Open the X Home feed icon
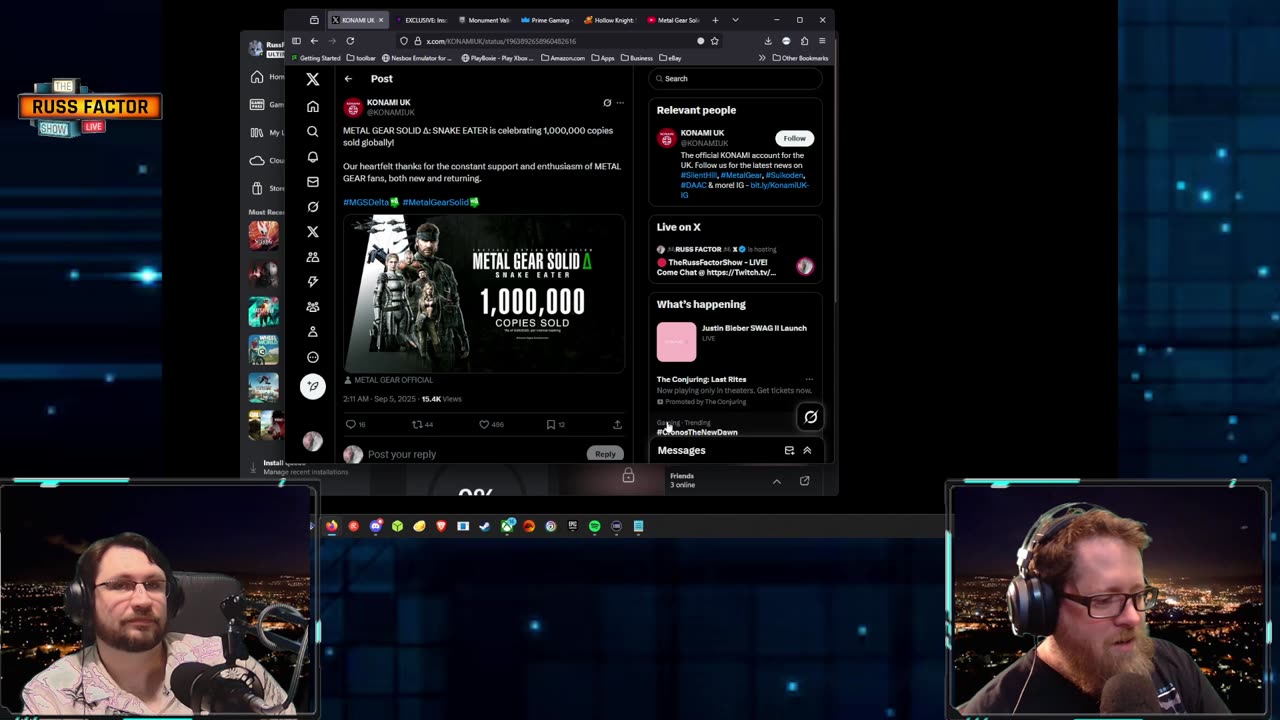The image size is (1280, 720). 313,106
